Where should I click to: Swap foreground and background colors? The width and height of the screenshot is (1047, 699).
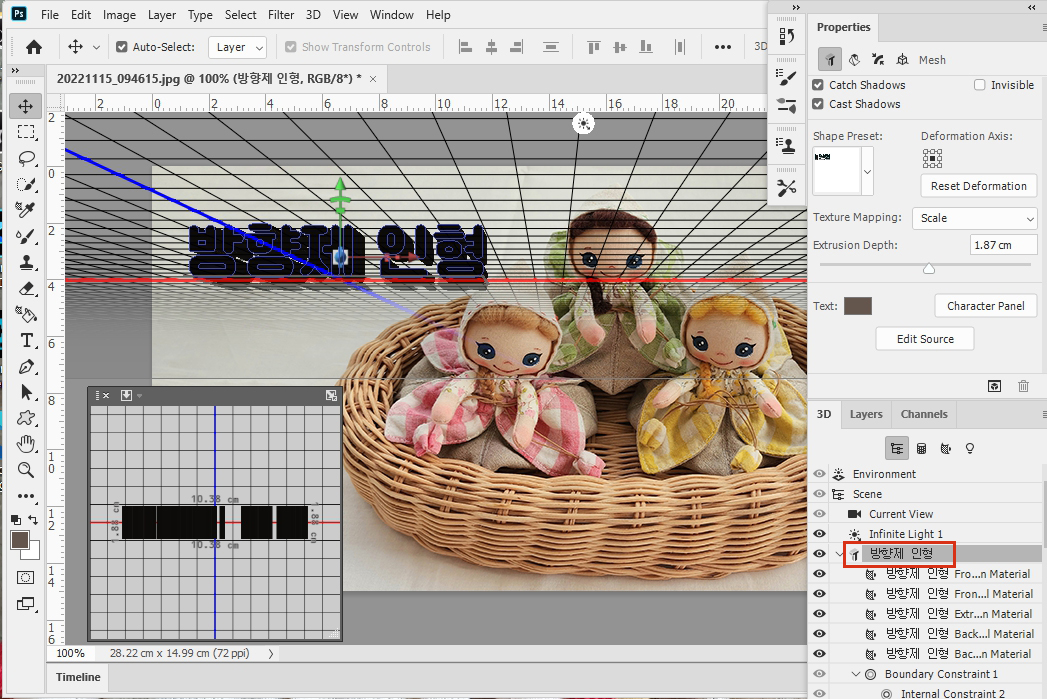point(33,519)
